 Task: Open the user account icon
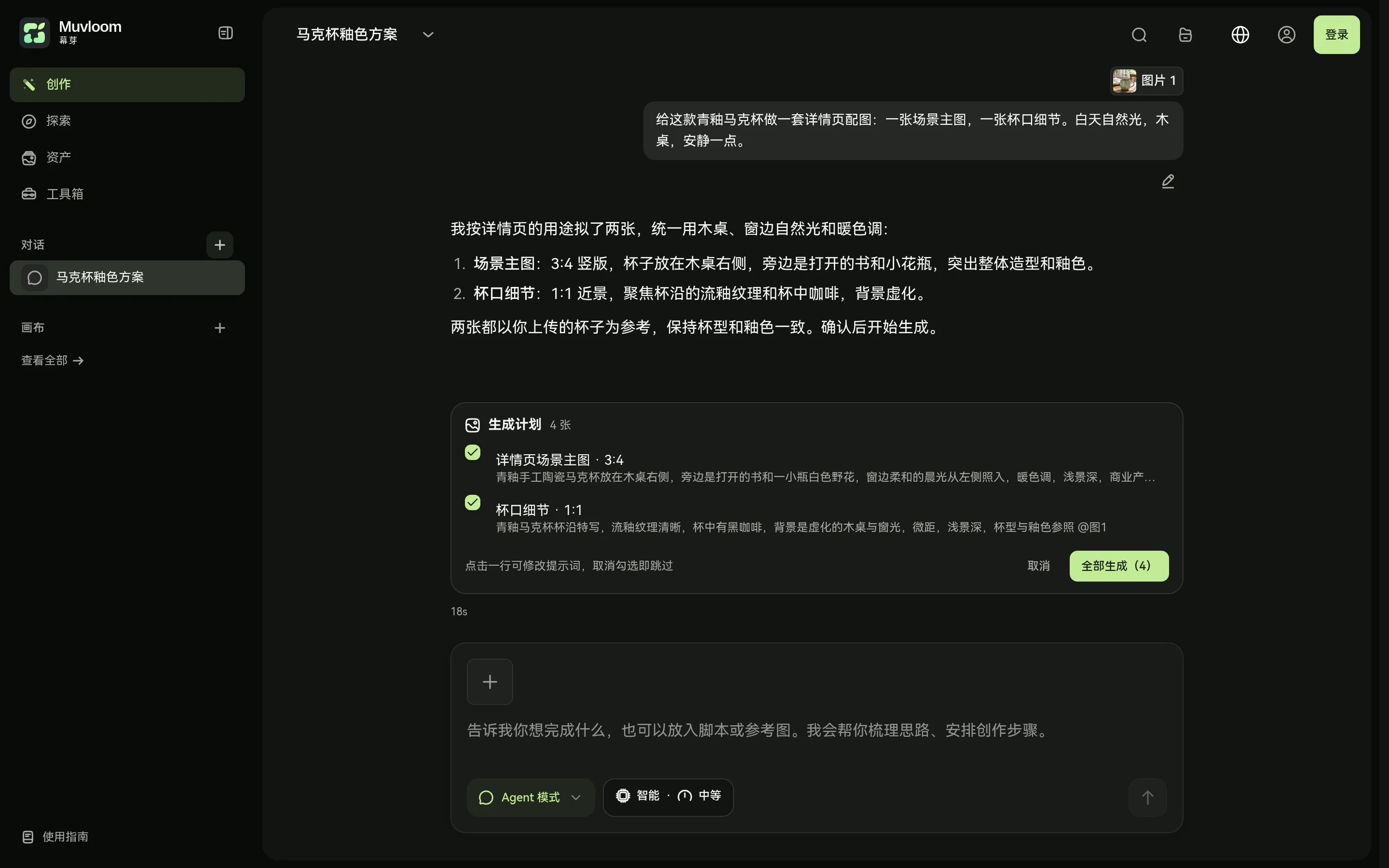click(1286, 35)
